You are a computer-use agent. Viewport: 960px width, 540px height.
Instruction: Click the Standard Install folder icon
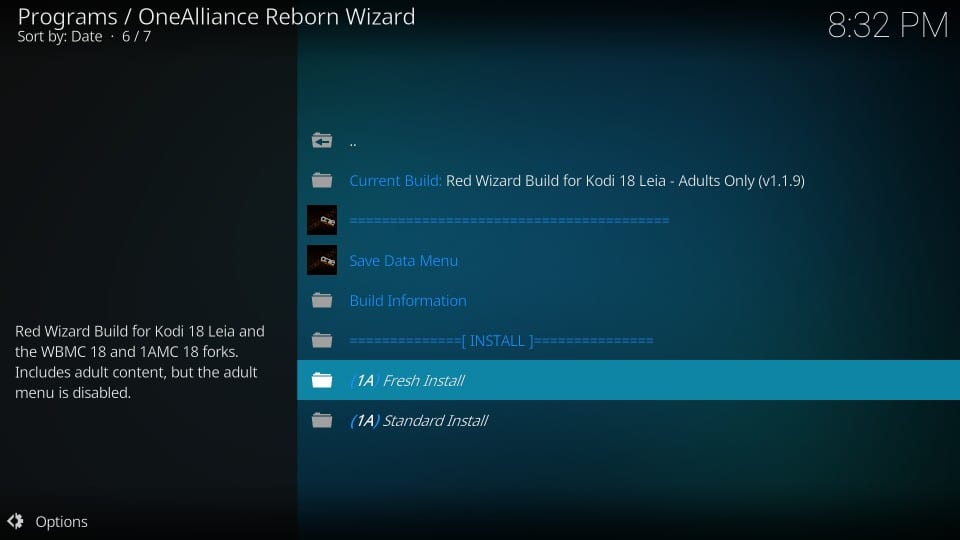(x=322, y=421)
